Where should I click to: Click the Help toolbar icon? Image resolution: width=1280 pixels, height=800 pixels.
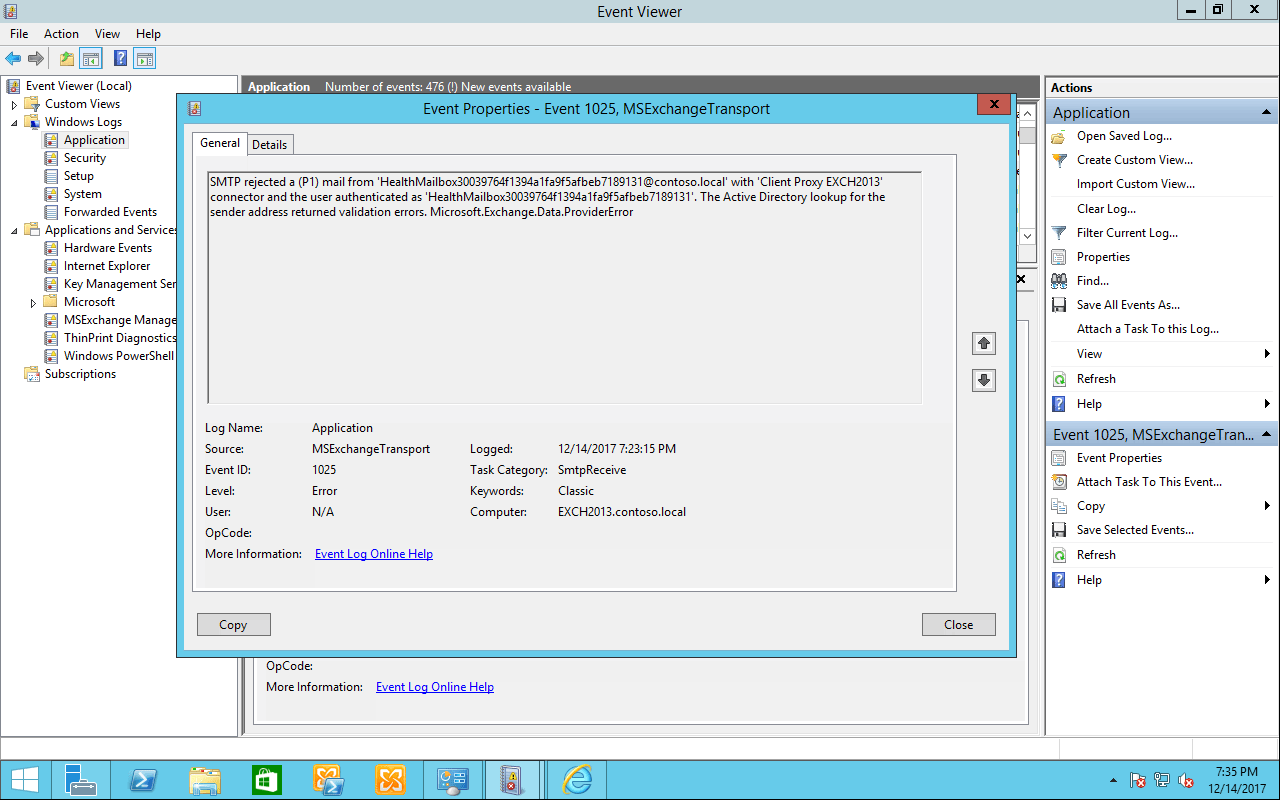(120, 59)
